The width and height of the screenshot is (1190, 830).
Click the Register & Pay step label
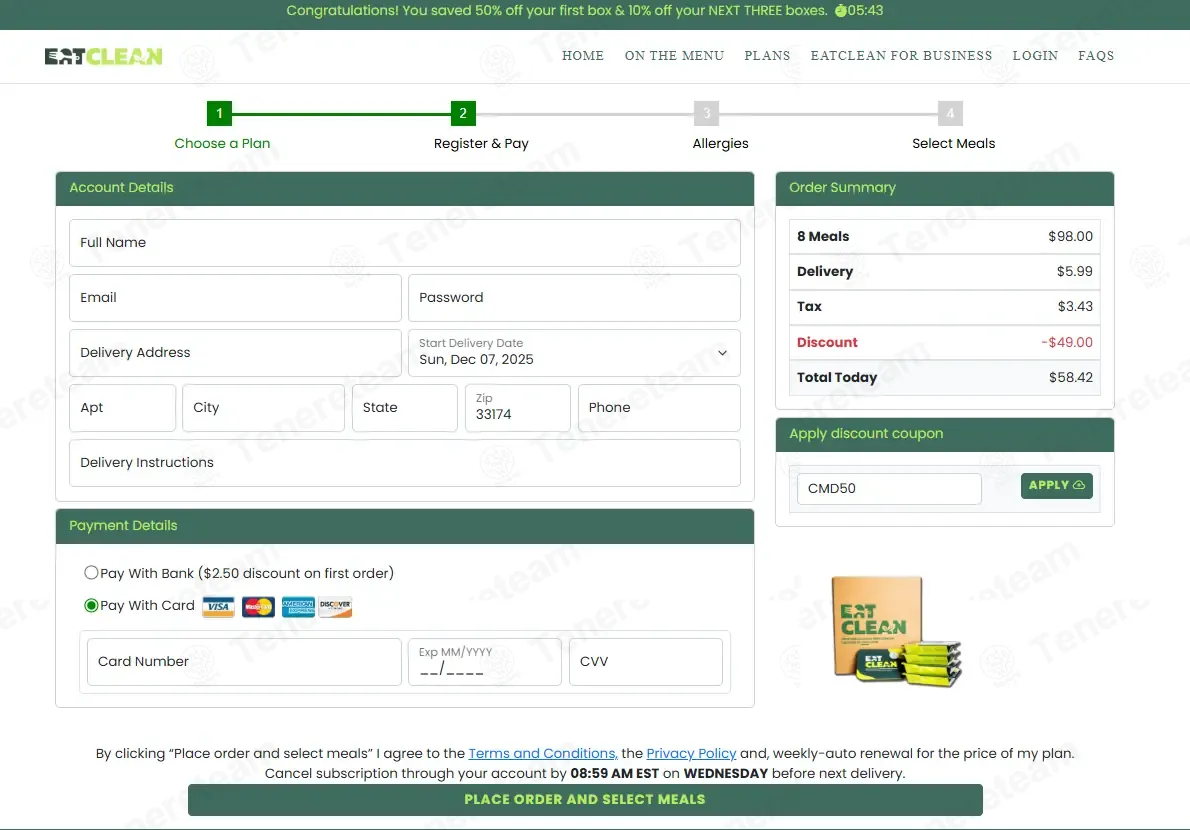tap(481, 143)
